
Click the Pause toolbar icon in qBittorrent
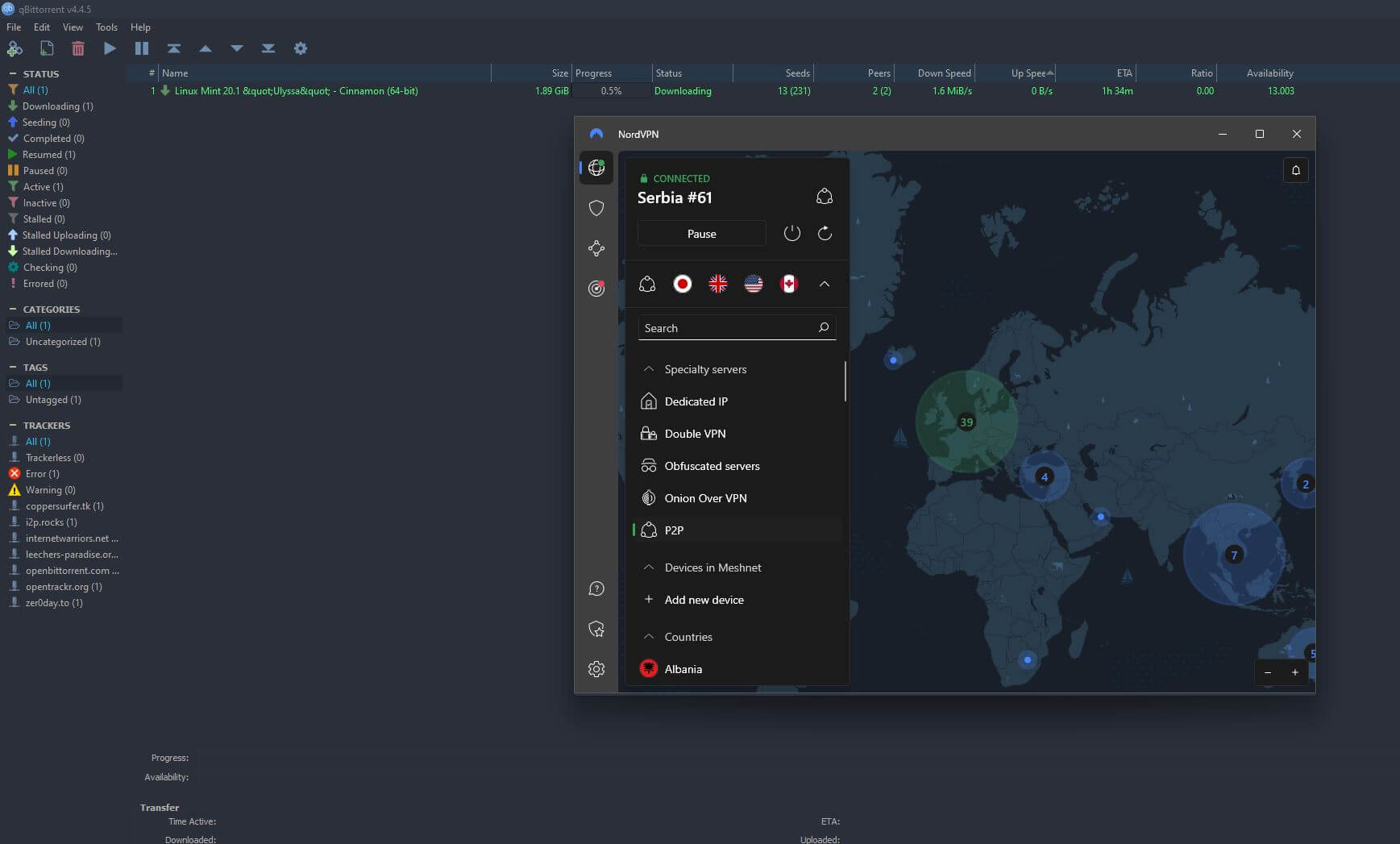point(142,48)
